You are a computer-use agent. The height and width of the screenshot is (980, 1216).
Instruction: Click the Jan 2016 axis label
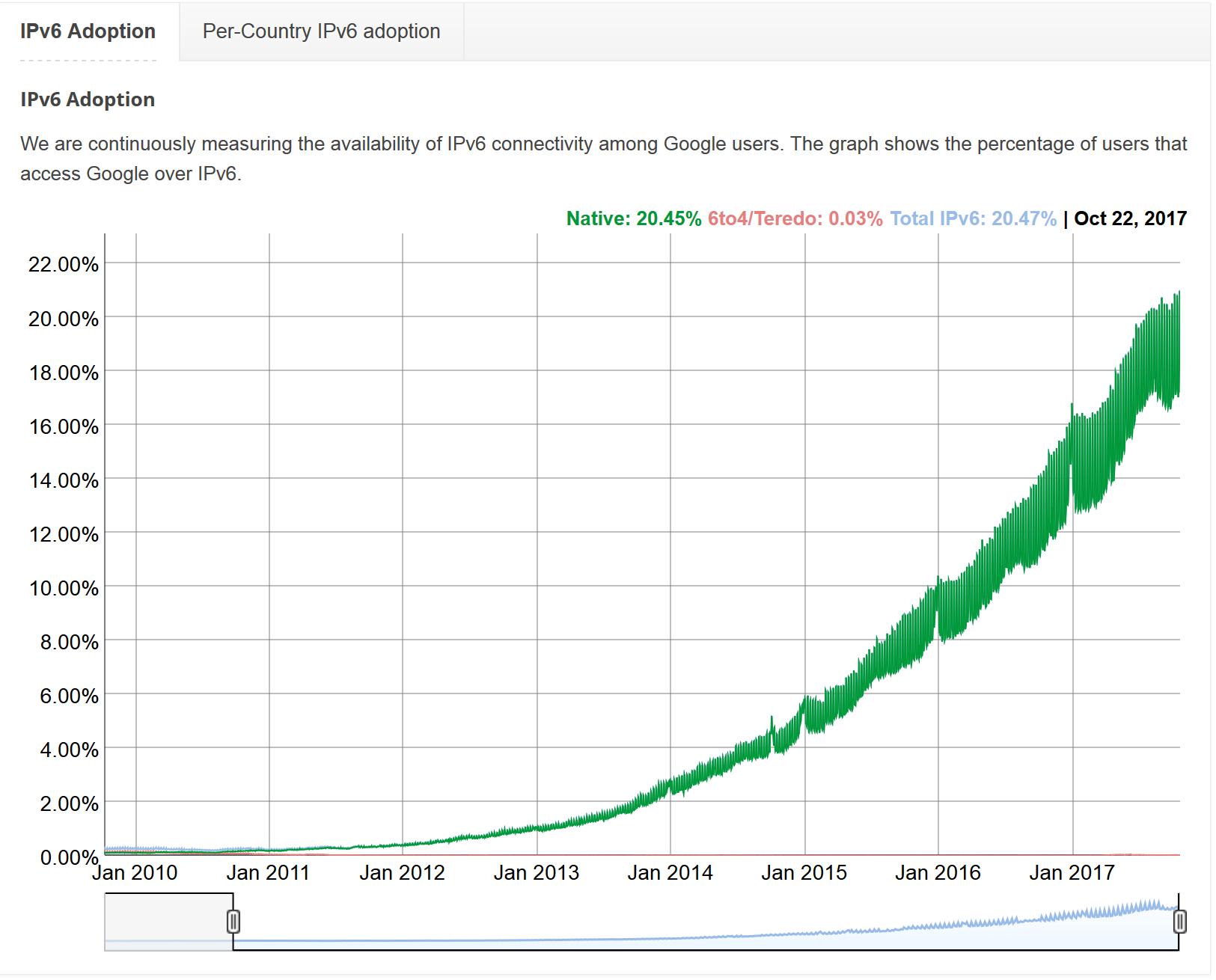pos(938,872)
